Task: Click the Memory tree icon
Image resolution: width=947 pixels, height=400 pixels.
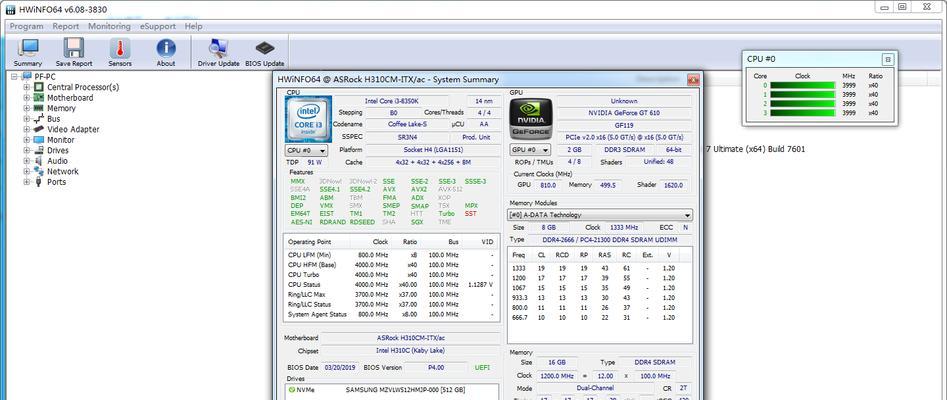Action: pos(39,108)
